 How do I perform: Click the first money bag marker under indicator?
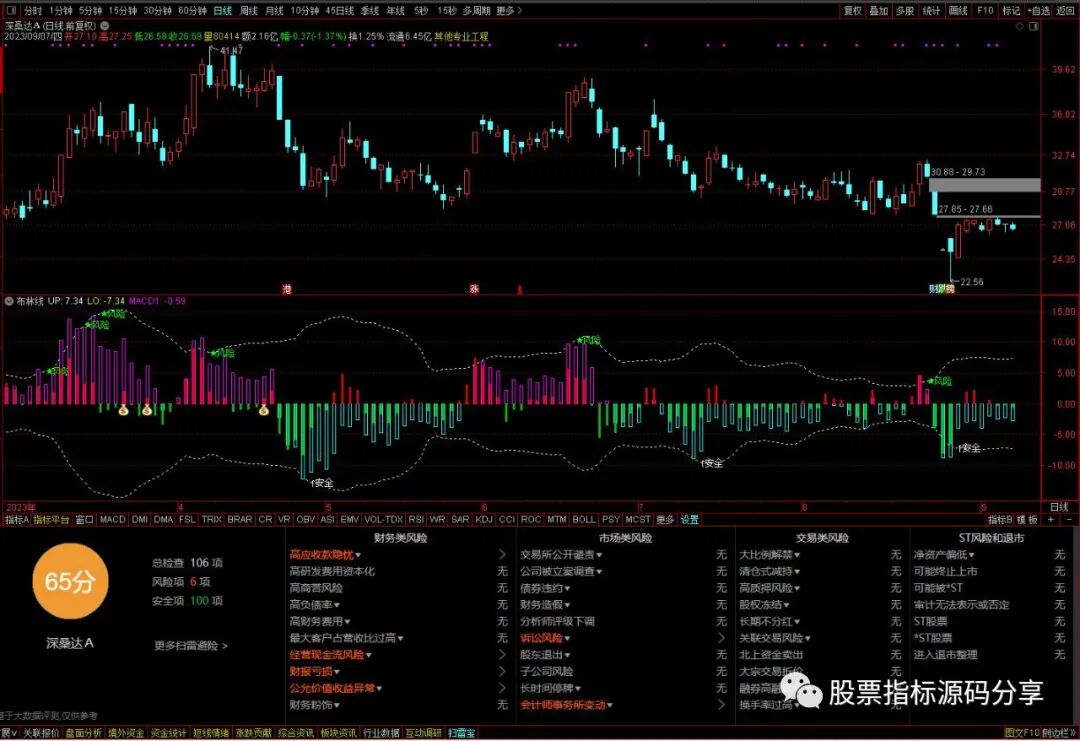tap(123, 410)
